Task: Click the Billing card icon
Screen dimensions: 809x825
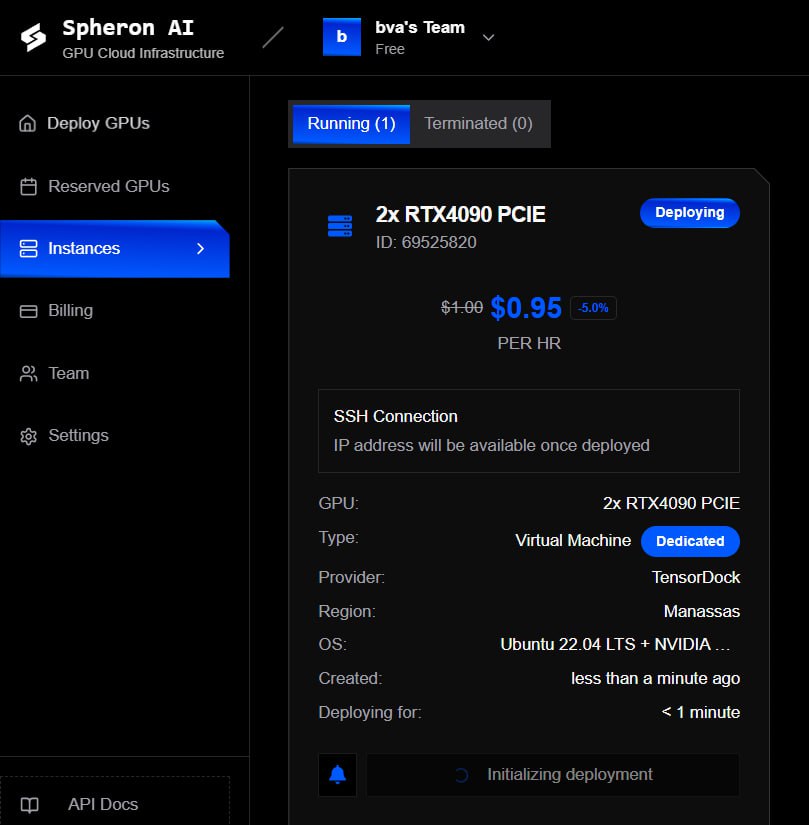Action: (x=28, y=311)
